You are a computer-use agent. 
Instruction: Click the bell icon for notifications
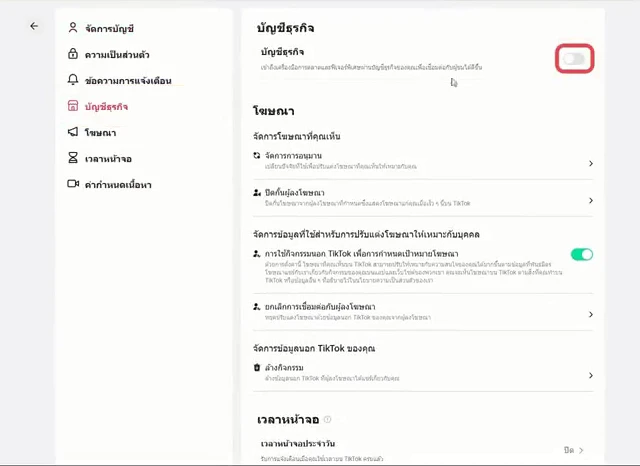click(73, 80)
